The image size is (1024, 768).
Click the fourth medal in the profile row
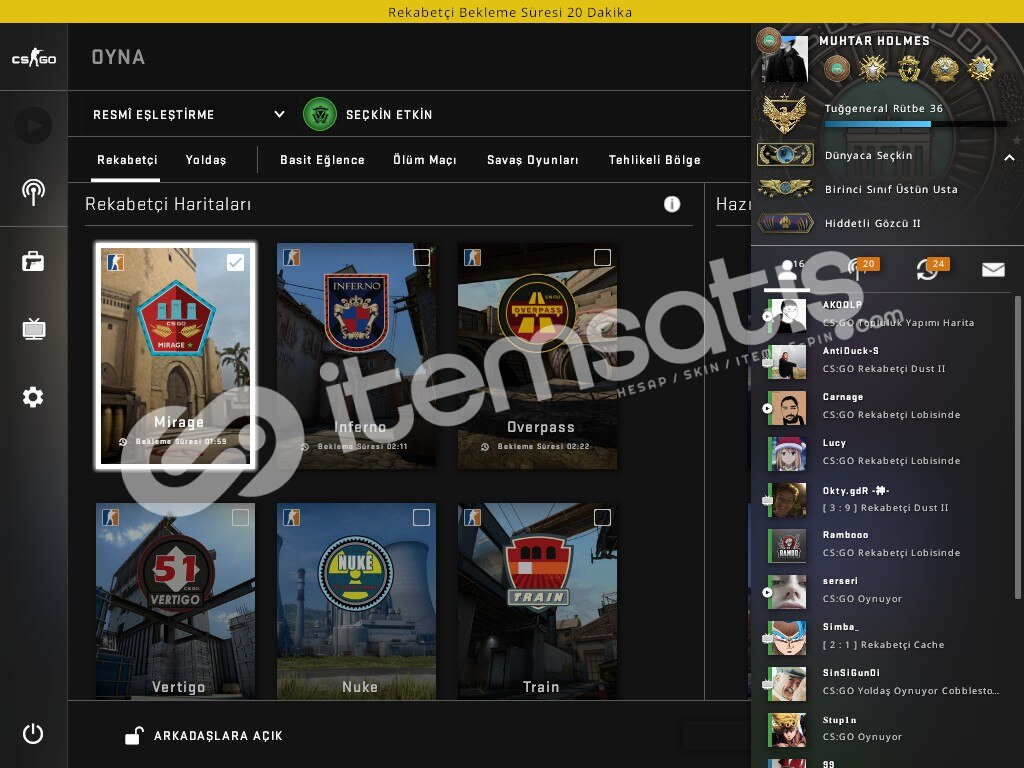point(944,69)
